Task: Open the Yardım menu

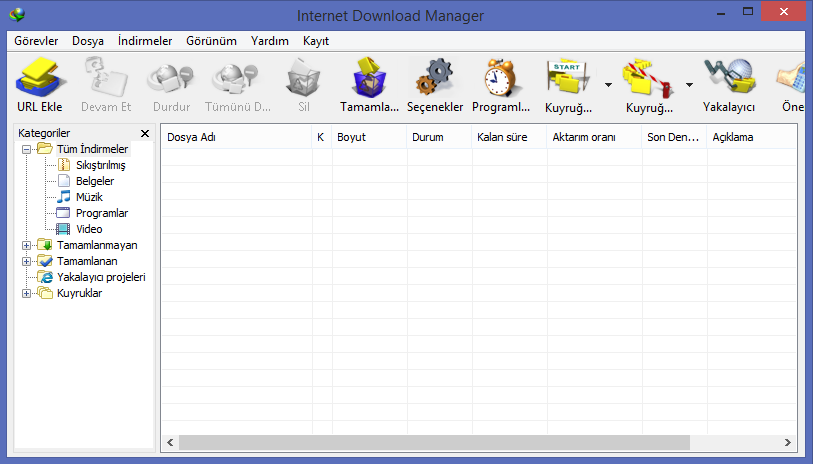Action: pos(270,41)
